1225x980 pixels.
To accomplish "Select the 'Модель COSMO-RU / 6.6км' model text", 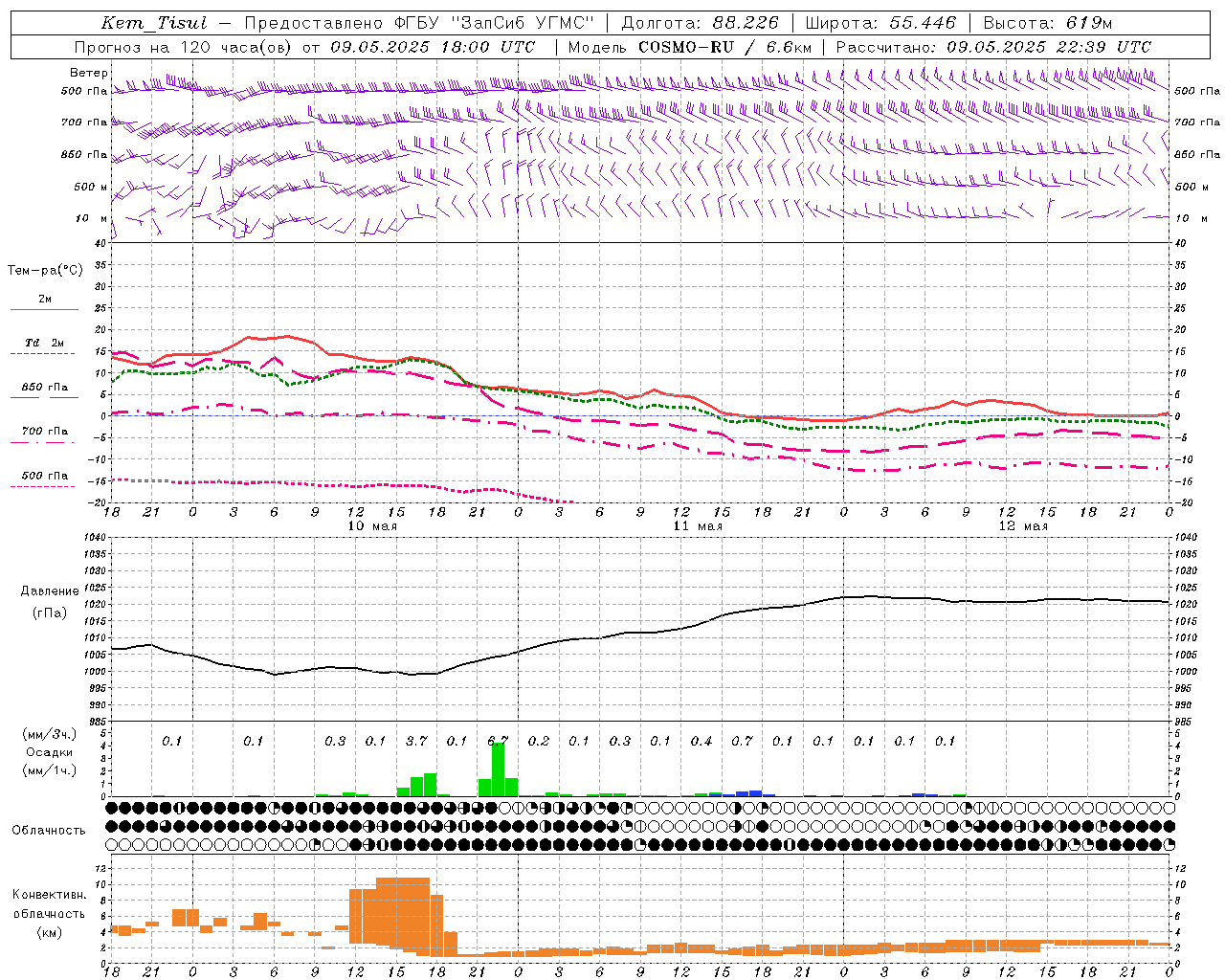I will coord(690,47).
